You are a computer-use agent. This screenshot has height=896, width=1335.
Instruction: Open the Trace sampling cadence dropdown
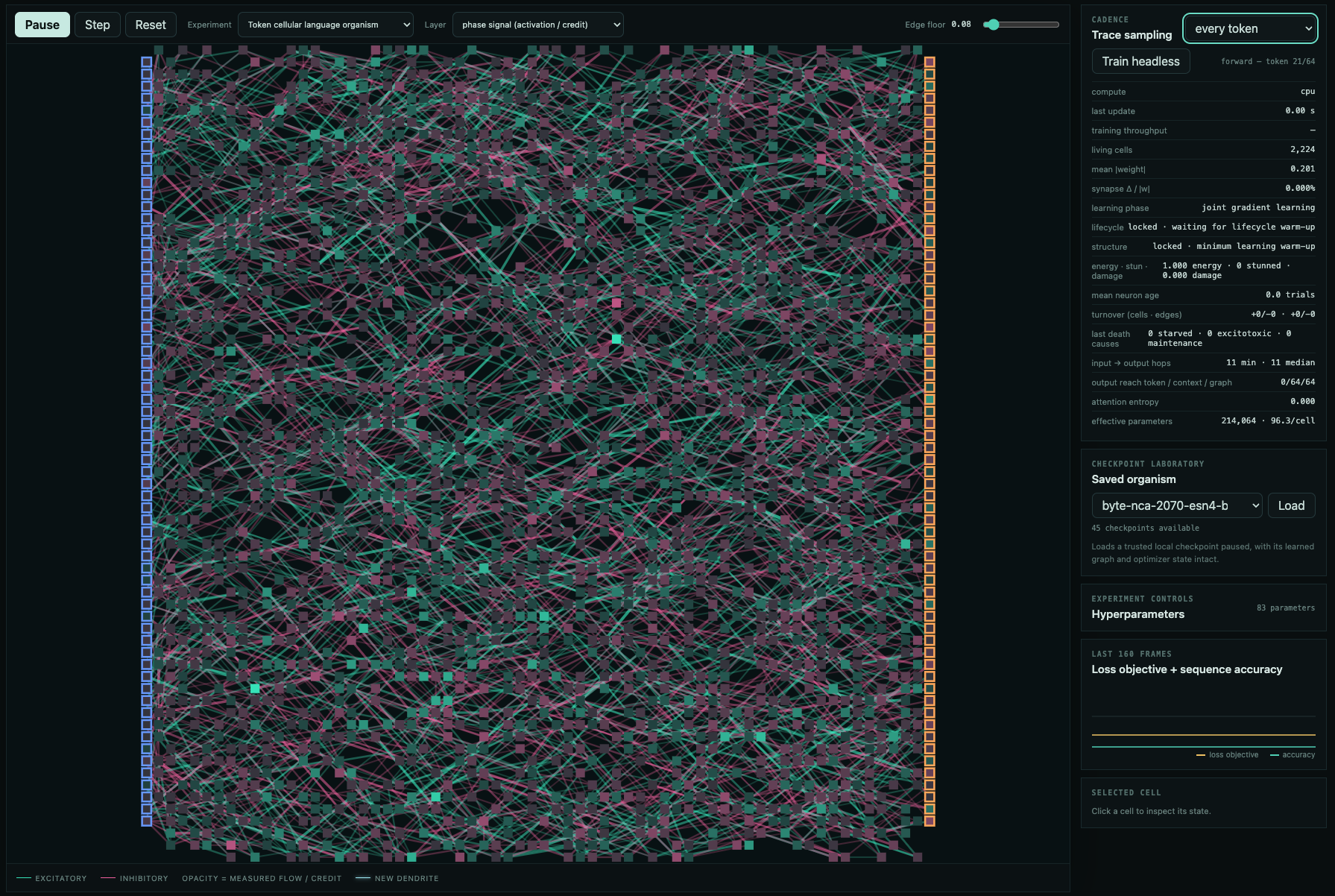pyautogui.click(x=1250, y=28)
